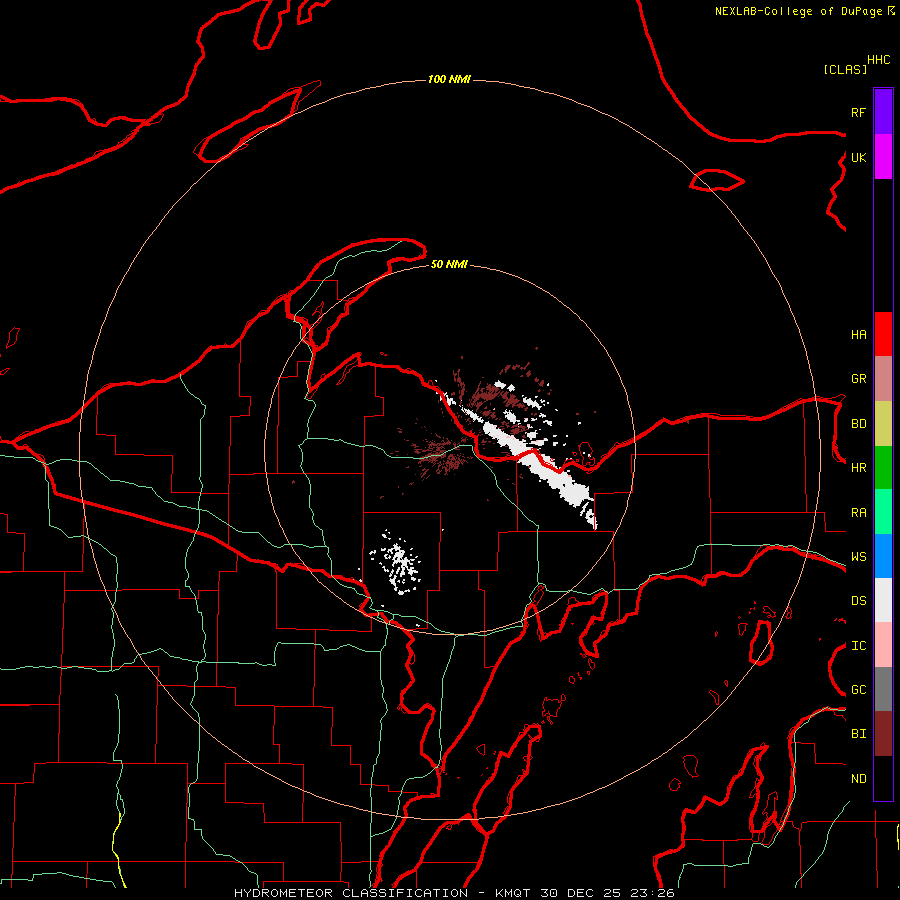This screenshot has width=900, height=900.
Task: Select the BD legend label
Action: [858, 424]
